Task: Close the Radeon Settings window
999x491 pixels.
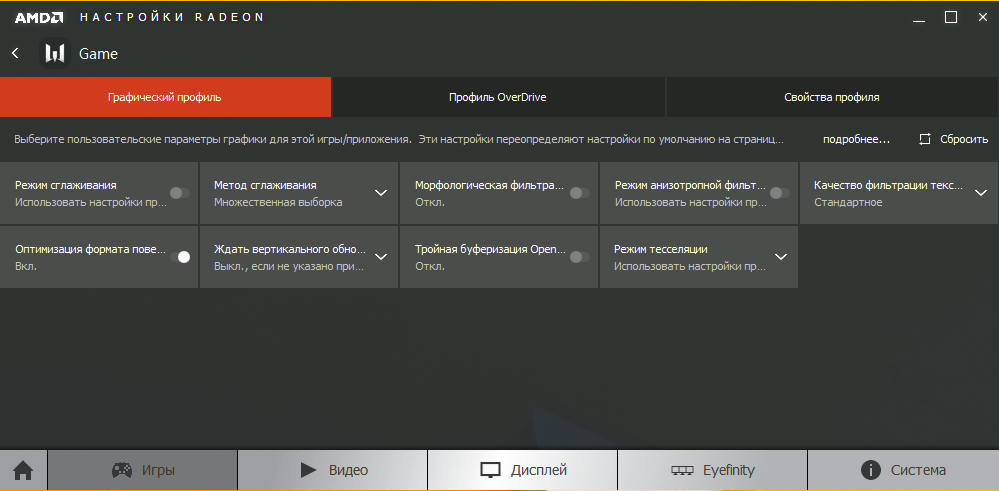Action: point(982,18)
